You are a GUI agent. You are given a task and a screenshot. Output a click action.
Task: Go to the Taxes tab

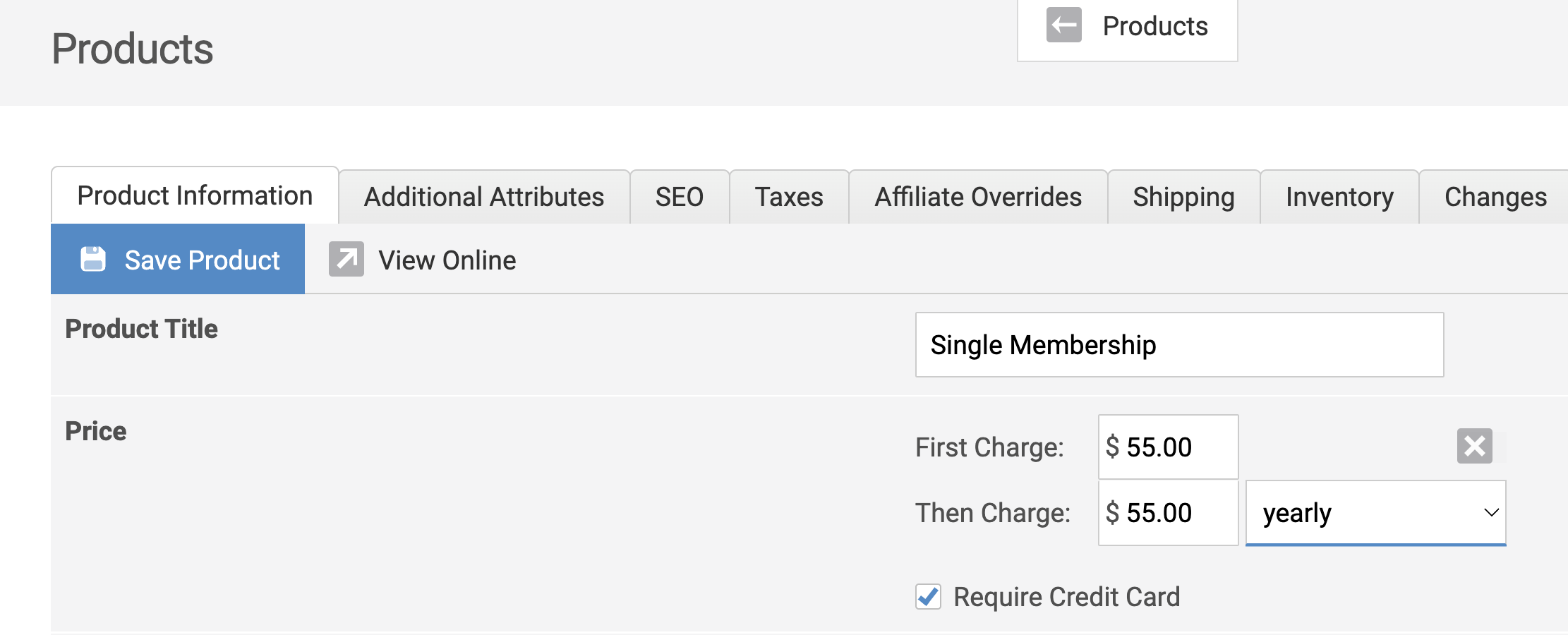pos(789,197)
